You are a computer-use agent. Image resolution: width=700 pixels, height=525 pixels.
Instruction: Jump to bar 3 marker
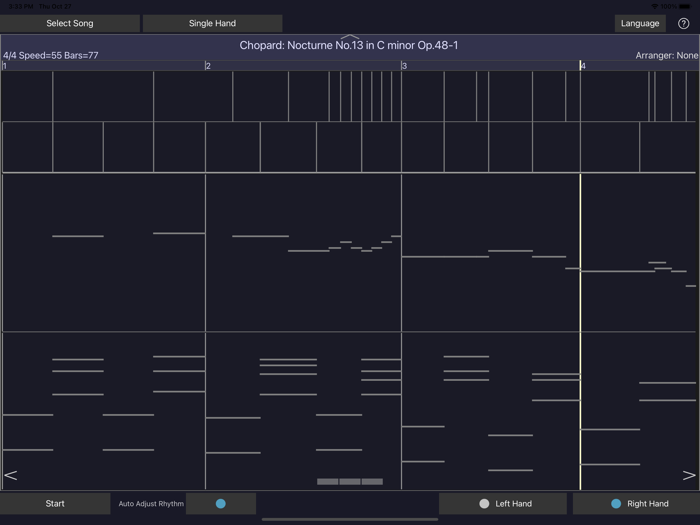[404, 66]
